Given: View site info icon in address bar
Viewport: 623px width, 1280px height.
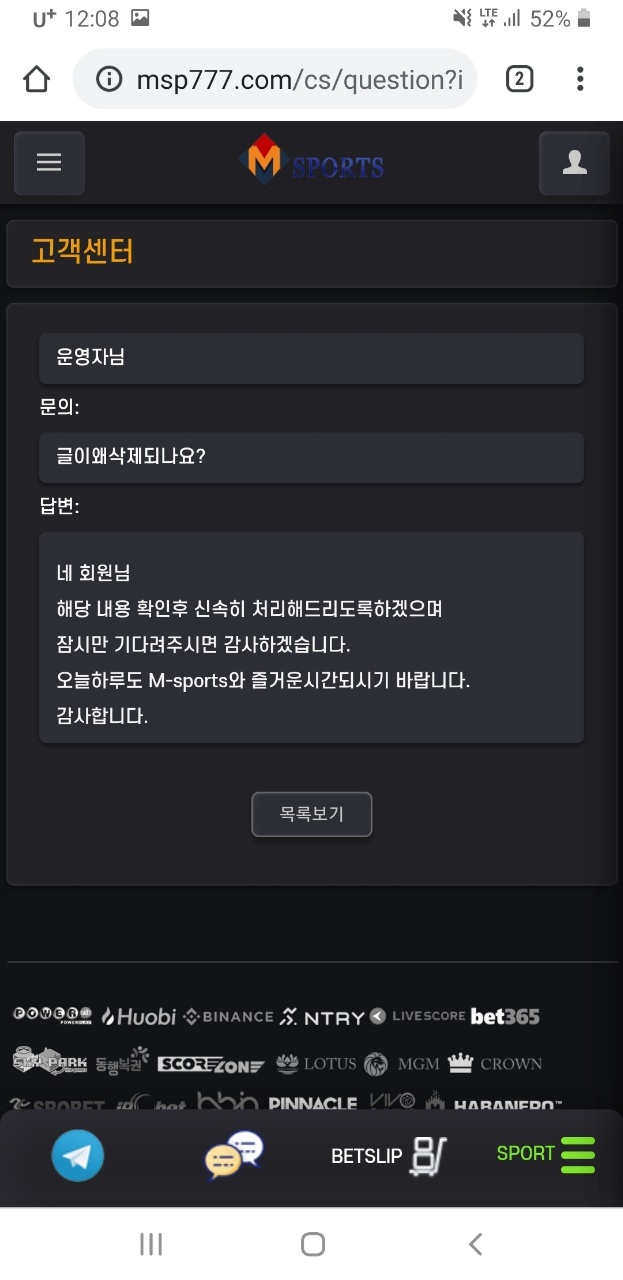Looking at the screenshot, I should pyautogui.click(x=108, y=79).
